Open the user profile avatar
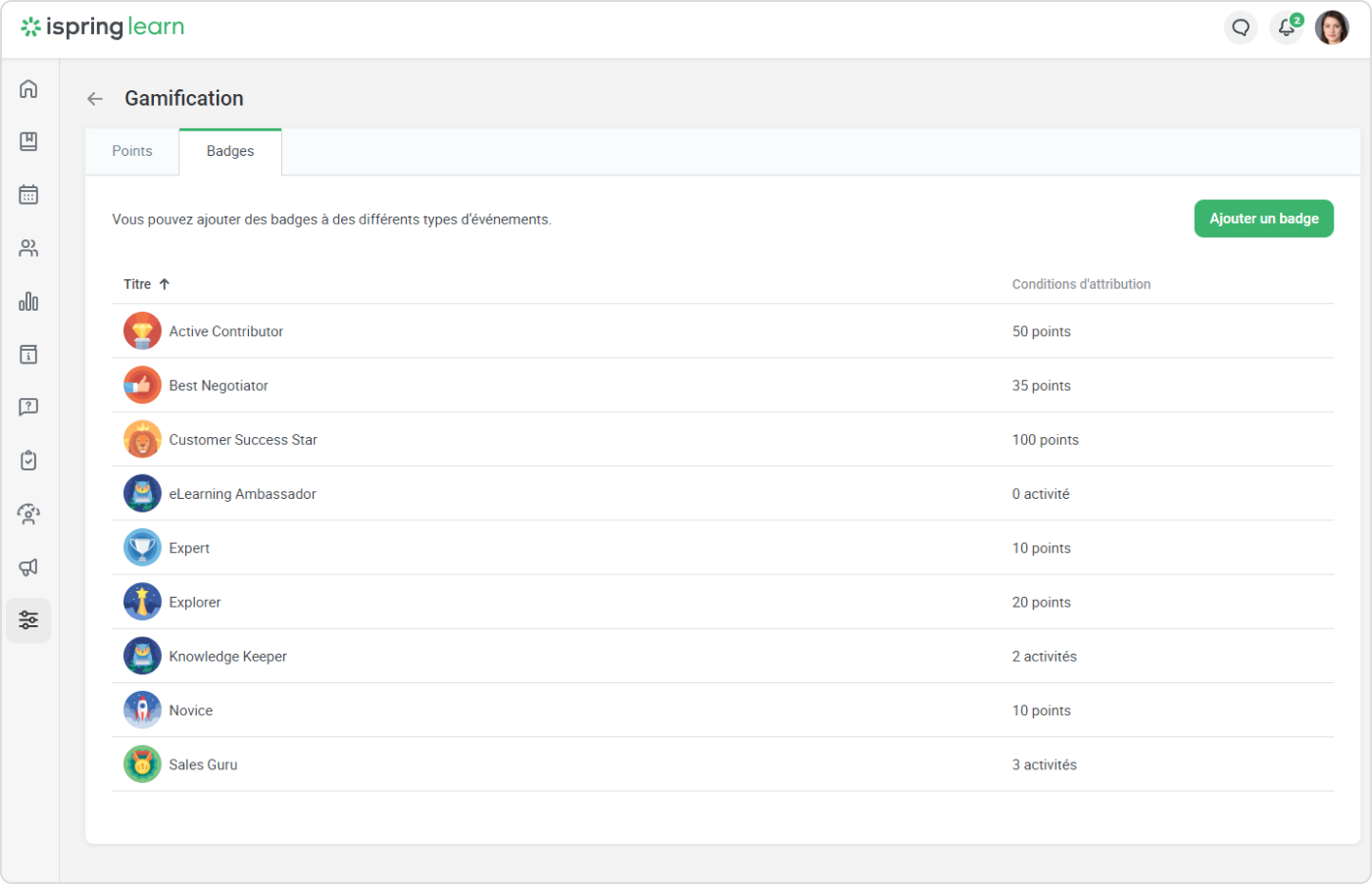Image resolution: width=1372 pixels, height=884 pixels. pos(1332,27)
